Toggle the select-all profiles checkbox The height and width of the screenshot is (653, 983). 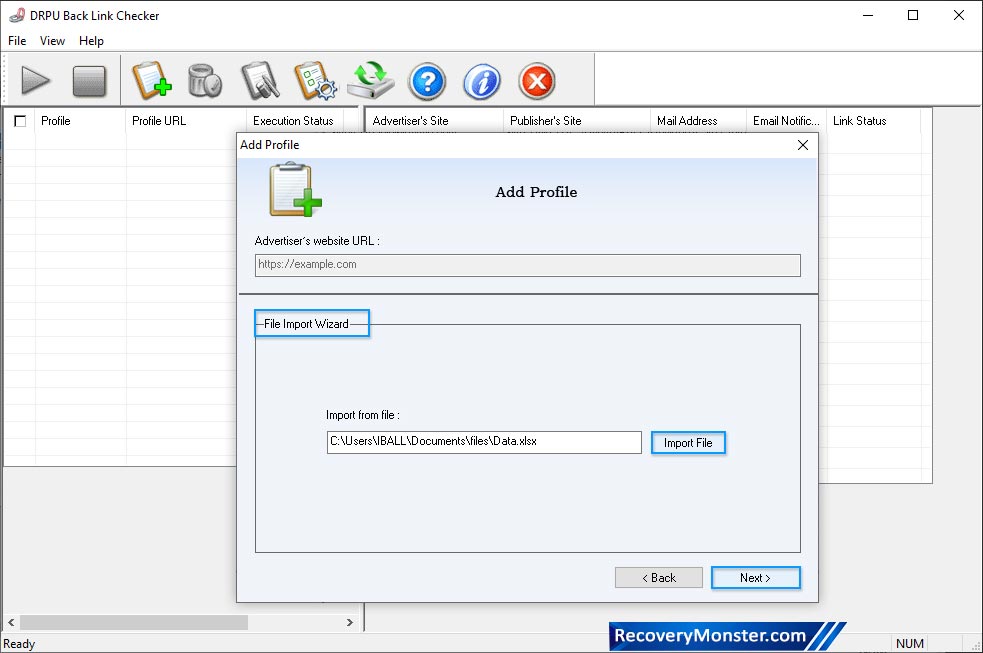[17, 120]
